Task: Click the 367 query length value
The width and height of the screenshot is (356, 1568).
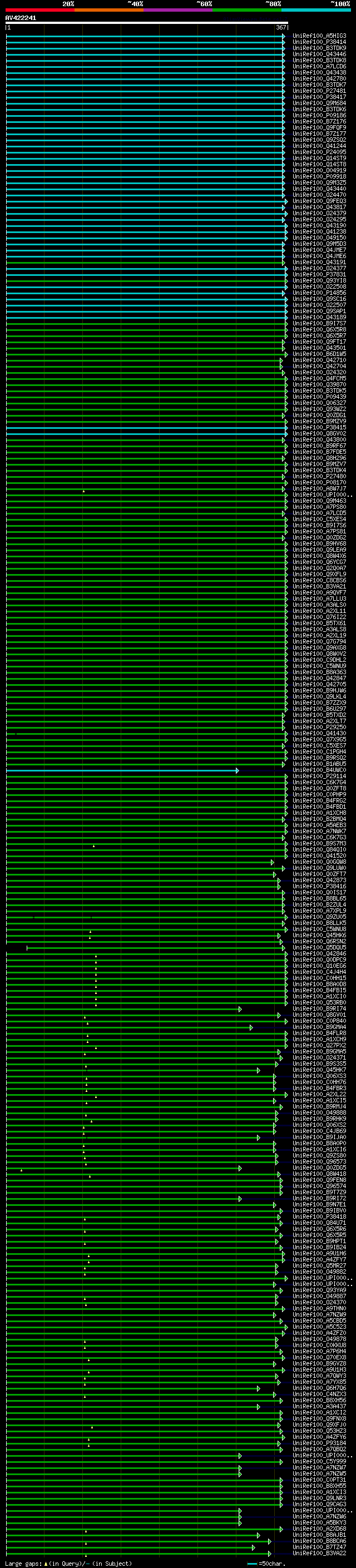Action: 281,27
